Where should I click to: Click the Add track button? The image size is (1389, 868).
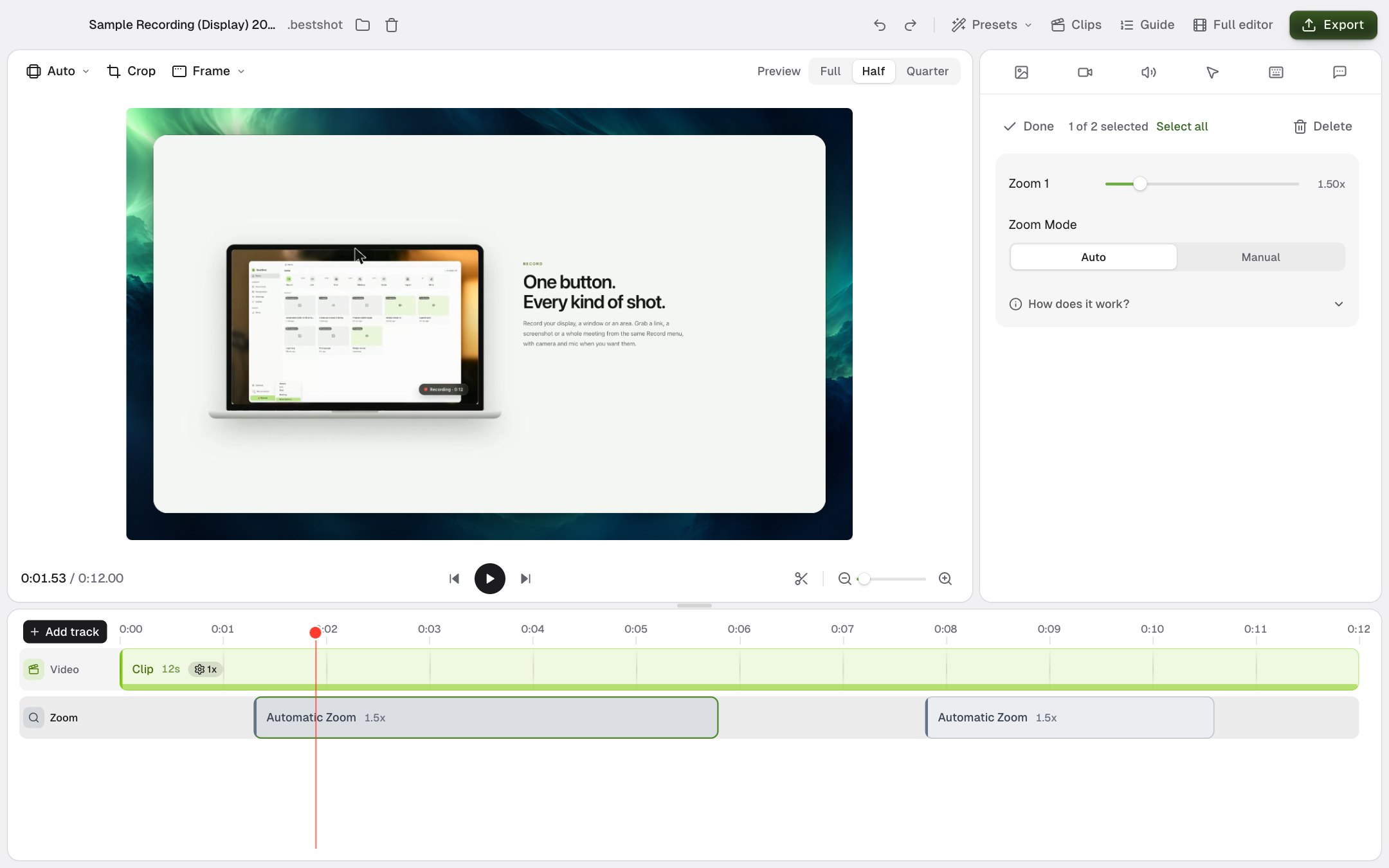[x=65, y=632]
